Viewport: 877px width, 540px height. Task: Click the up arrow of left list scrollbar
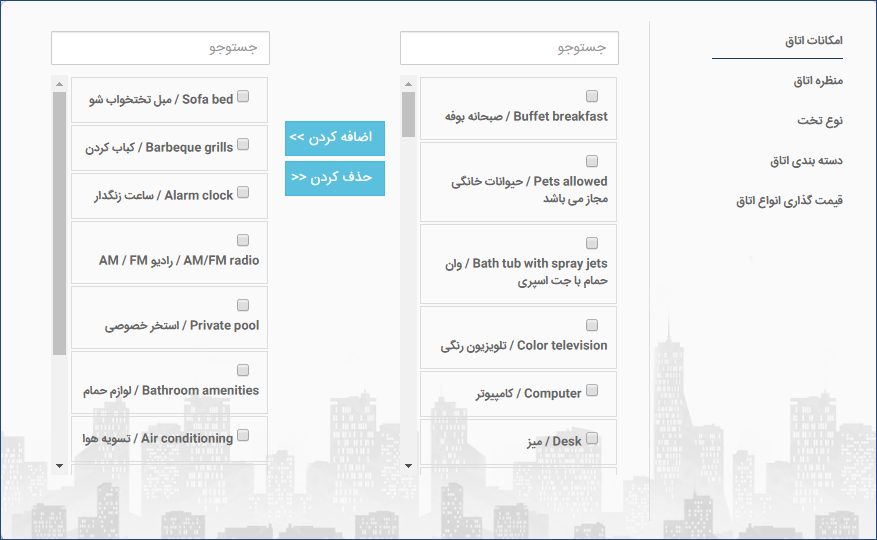point(59,84)
